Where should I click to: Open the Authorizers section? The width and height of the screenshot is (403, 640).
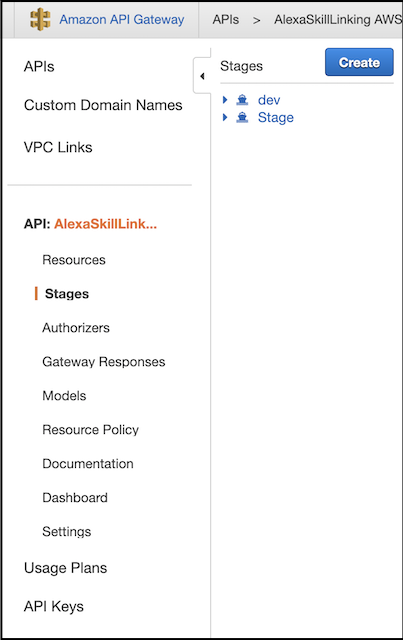click(x=76, y=327)
